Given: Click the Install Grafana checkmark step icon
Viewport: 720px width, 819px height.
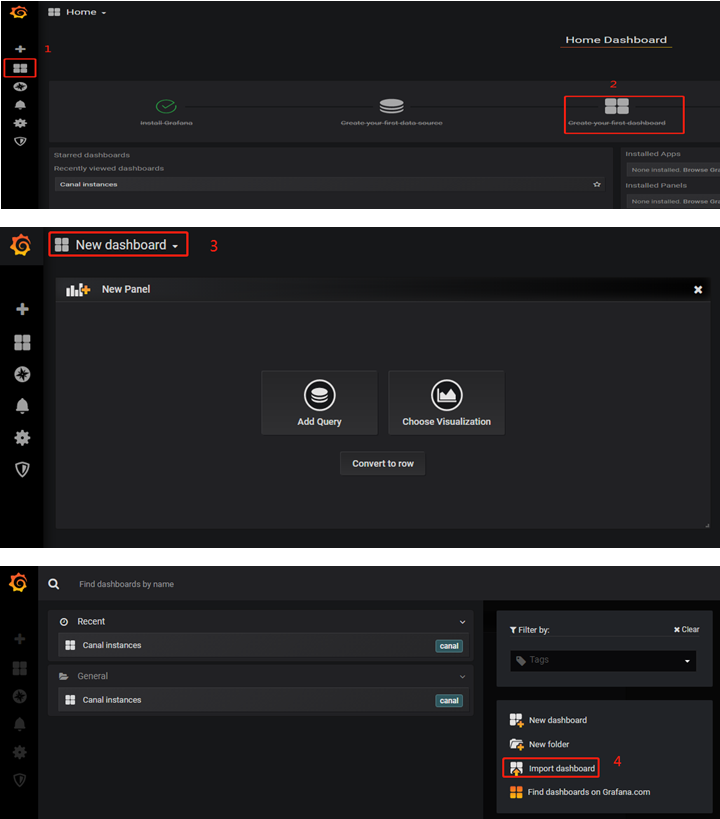Looking at the screenshot, I should point(166,107).
